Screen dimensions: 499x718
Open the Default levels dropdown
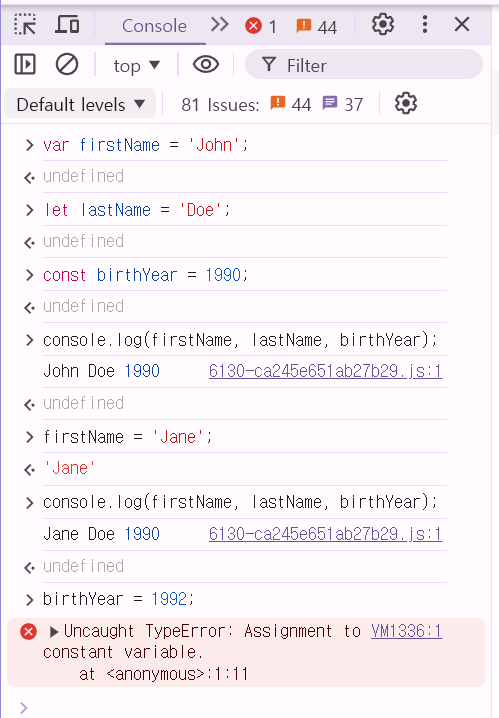coord(80,104)
